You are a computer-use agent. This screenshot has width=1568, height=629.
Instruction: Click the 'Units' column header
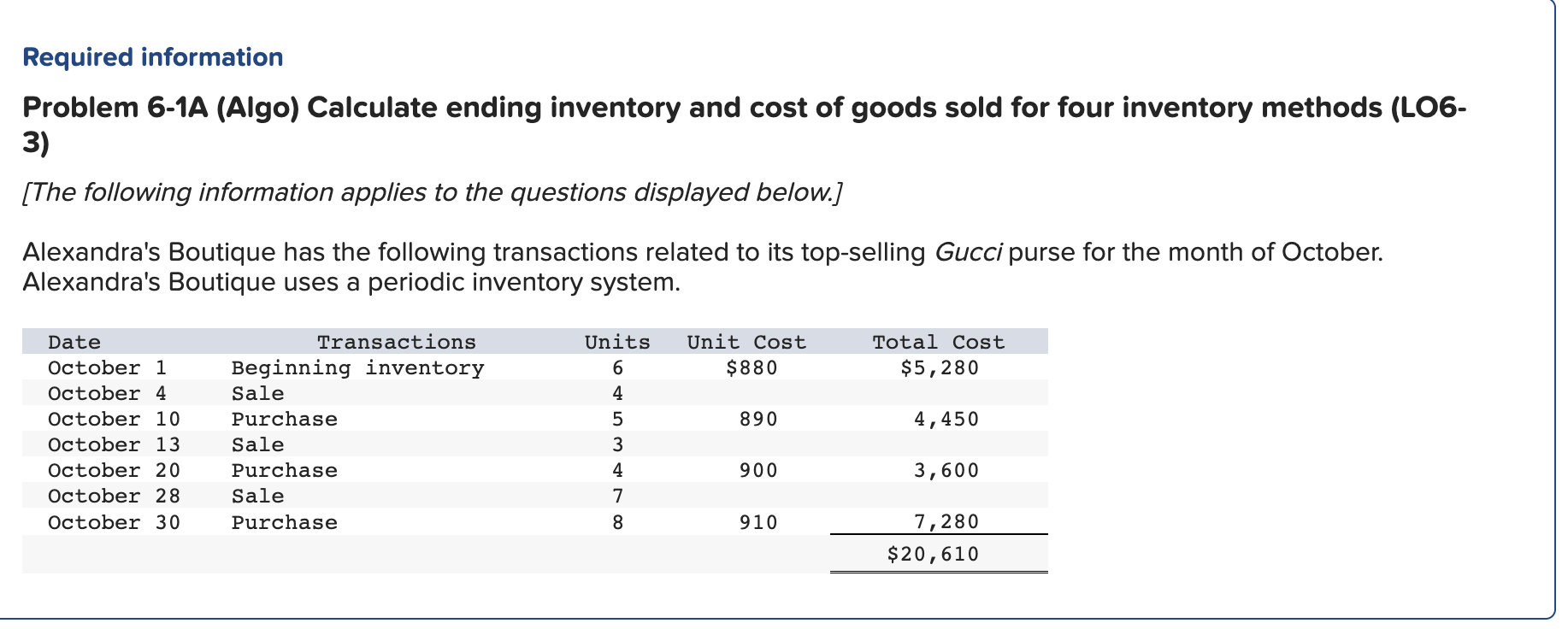[617, 343]
